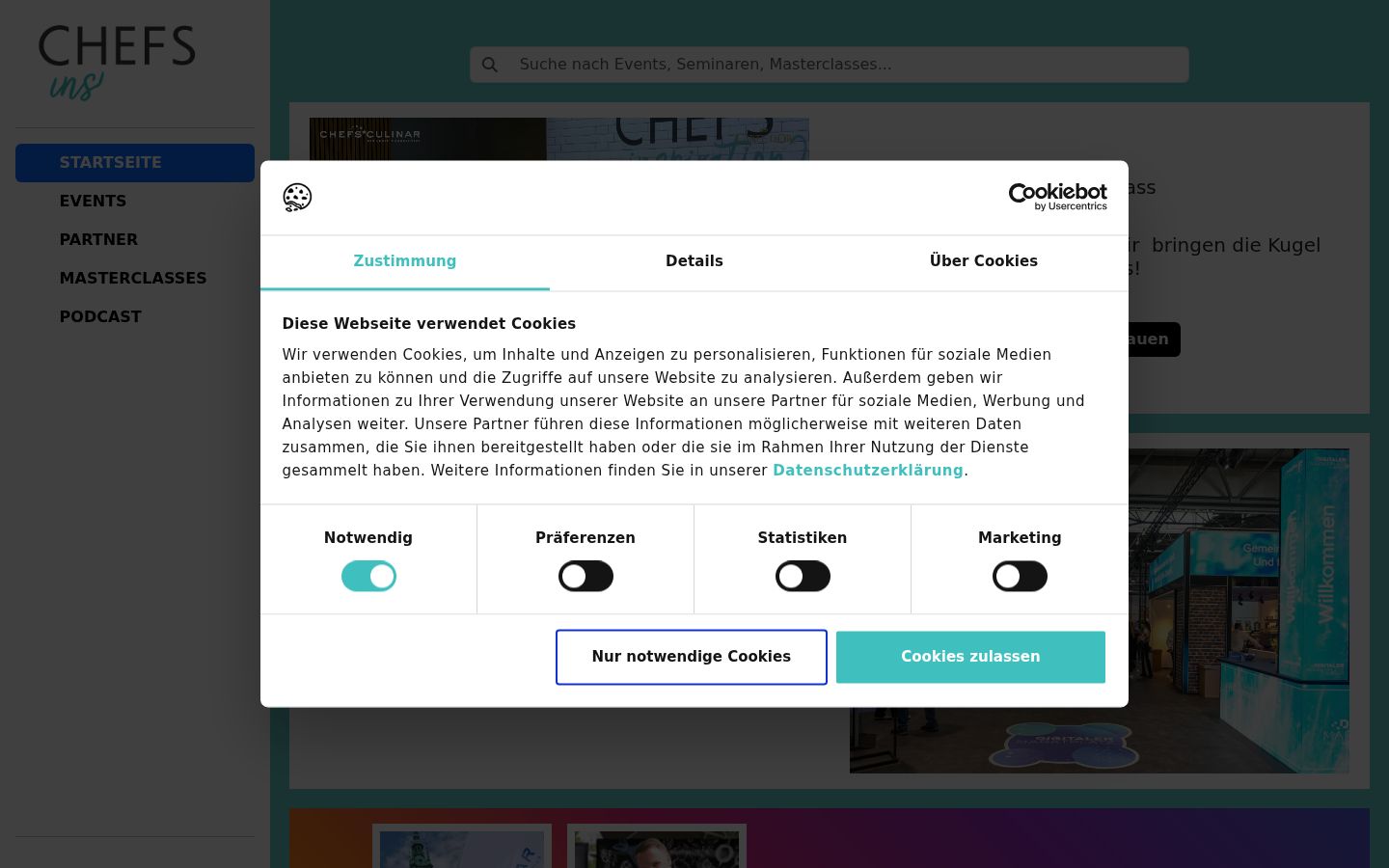The width and height of the screenshot is (1389, 868).
Task: Click the search magnifier icon
Action: click(x=490, y=65)
